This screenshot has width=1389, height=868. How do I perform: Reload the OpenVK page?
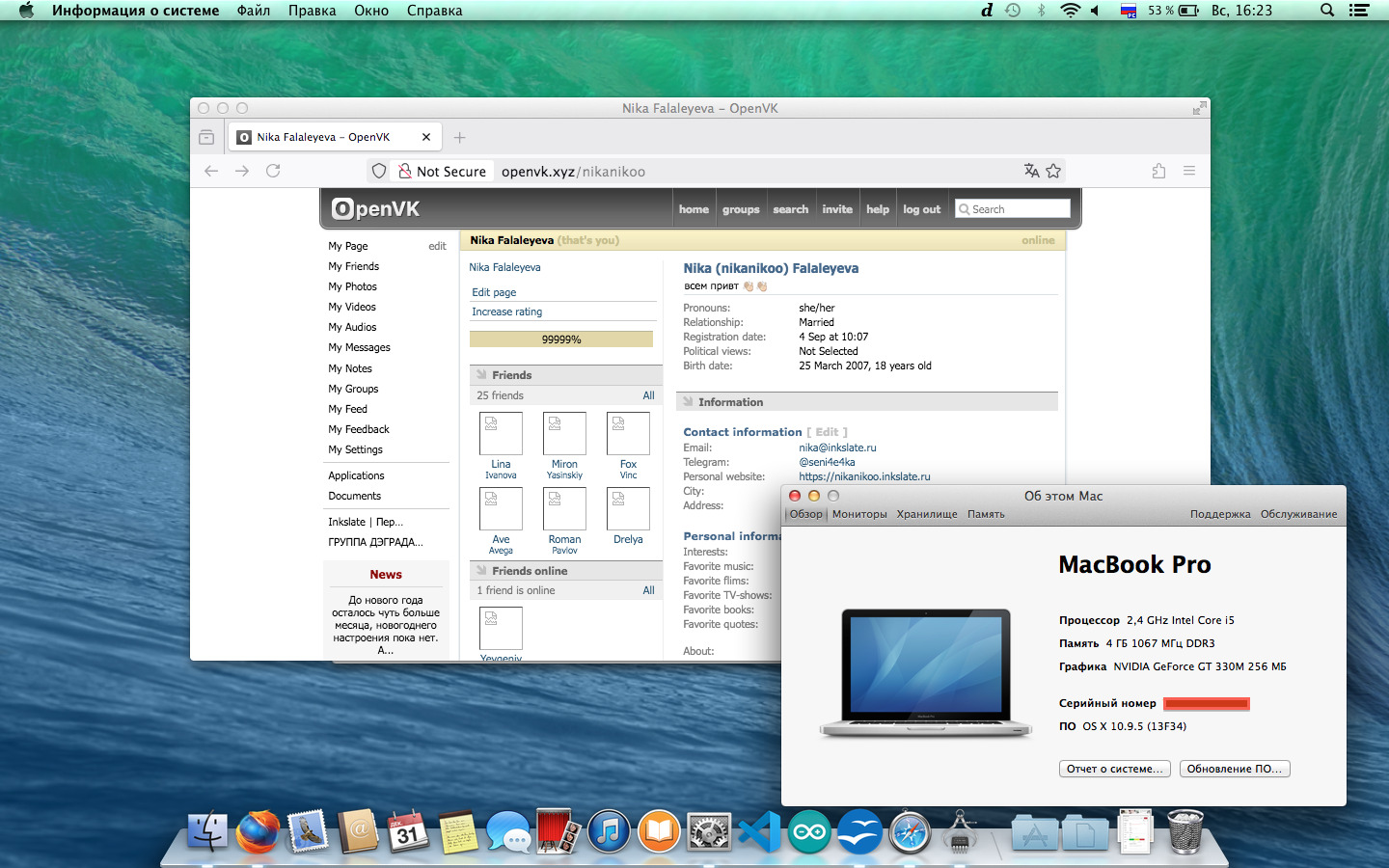point(273,171)
